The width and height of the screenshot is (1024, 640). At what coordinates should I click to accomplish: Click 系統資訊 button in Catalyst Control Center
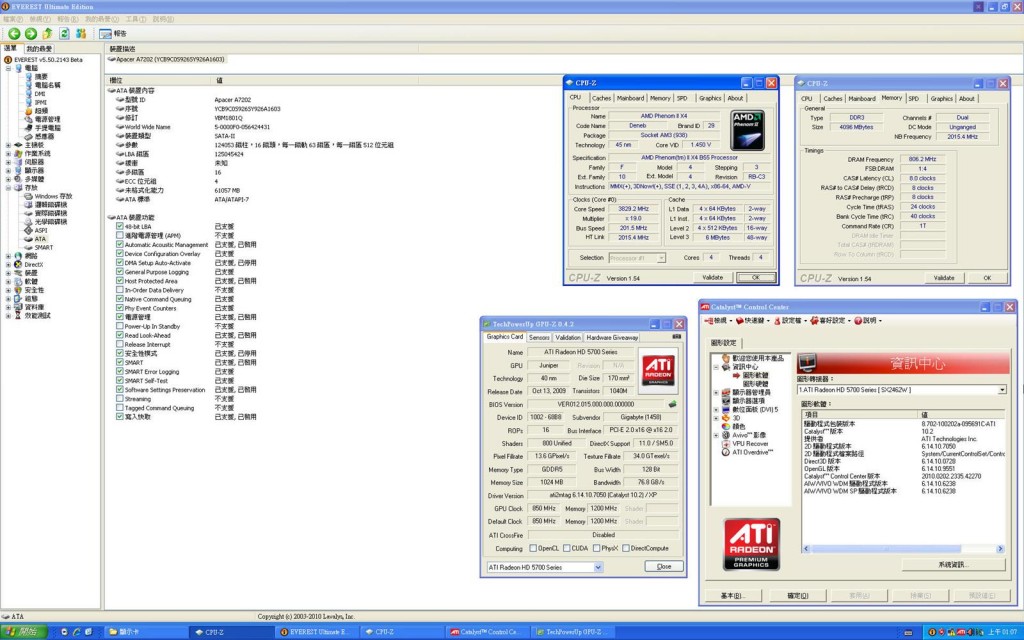[x=953, y=564]
